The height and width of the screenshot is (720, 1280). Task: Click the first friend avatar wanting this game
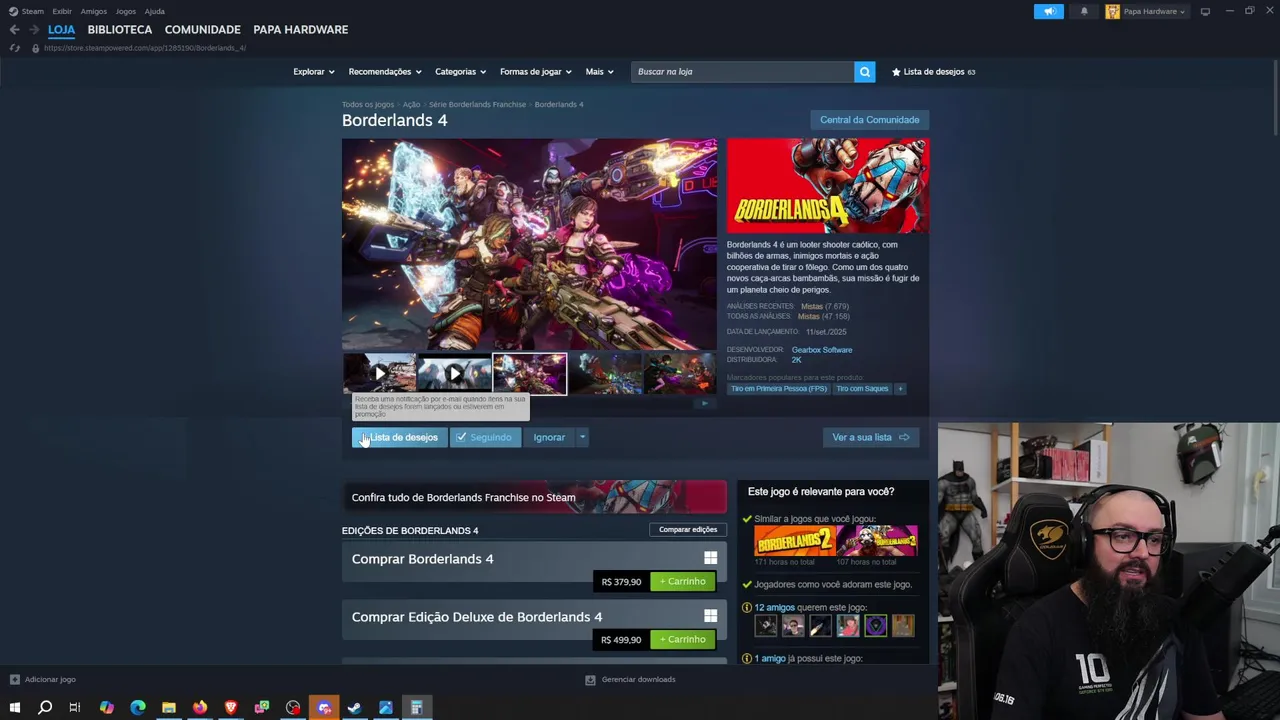[x=765, y=626]
